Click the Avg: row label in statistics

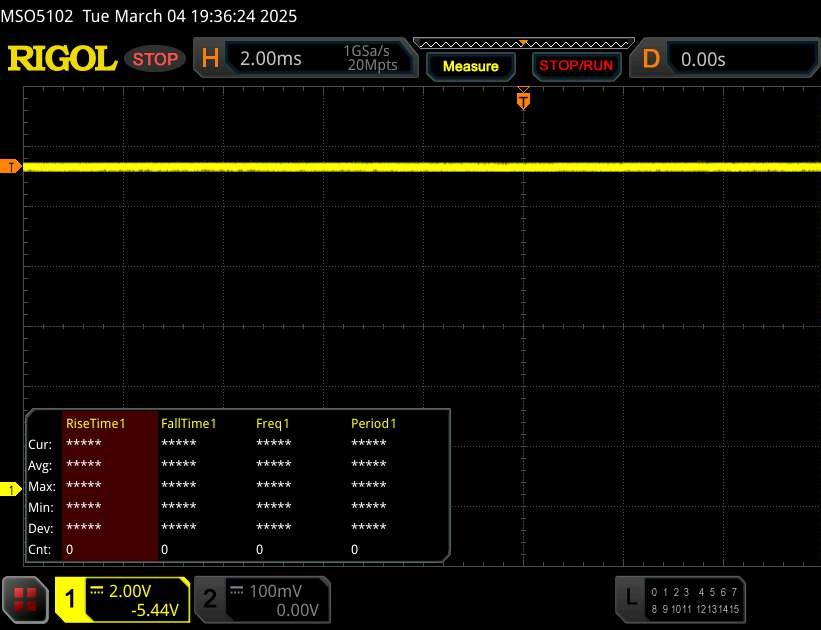(x=40, y=466)
